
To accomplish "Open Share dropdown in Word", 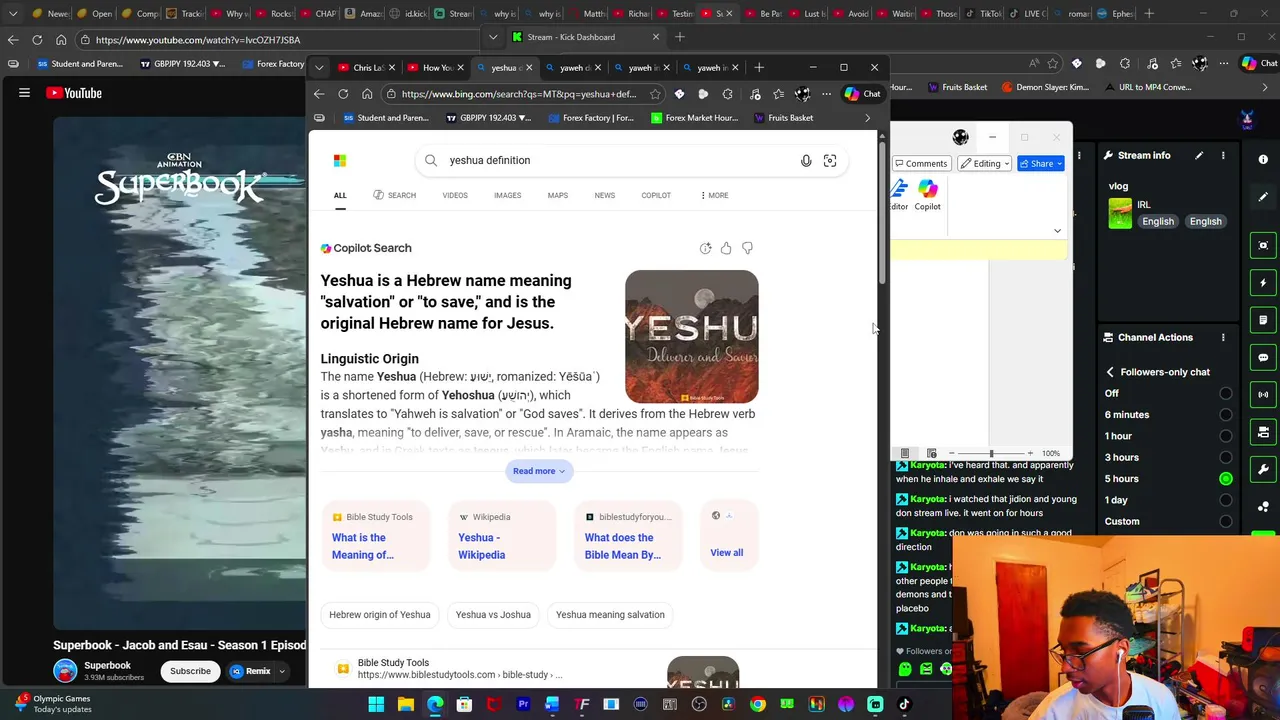I will click(1041, 164).
